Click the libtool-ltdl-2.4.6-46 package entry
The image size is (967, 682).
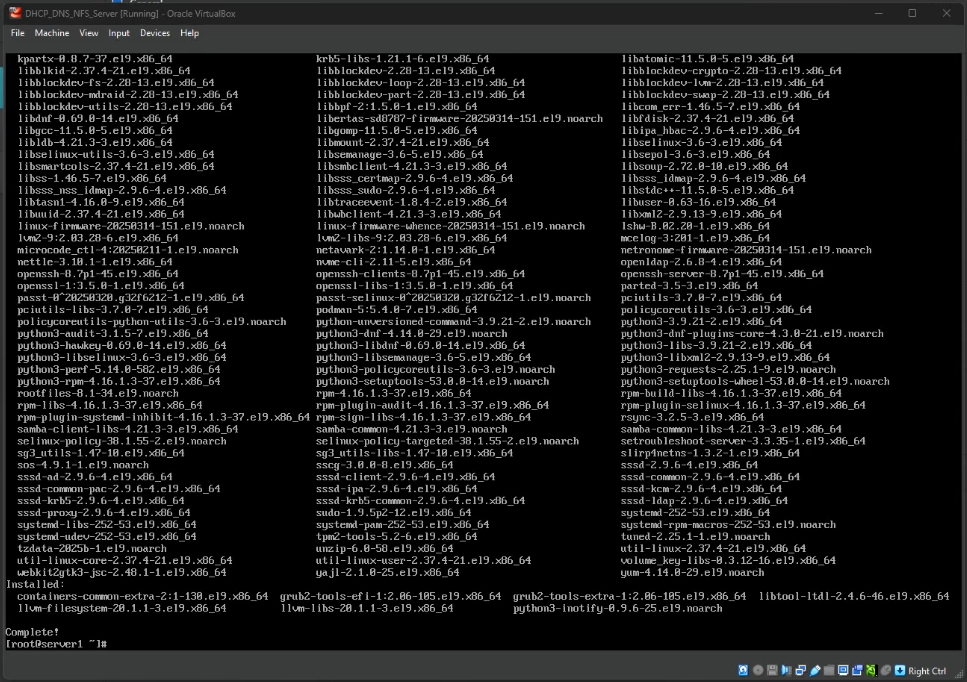854,596
